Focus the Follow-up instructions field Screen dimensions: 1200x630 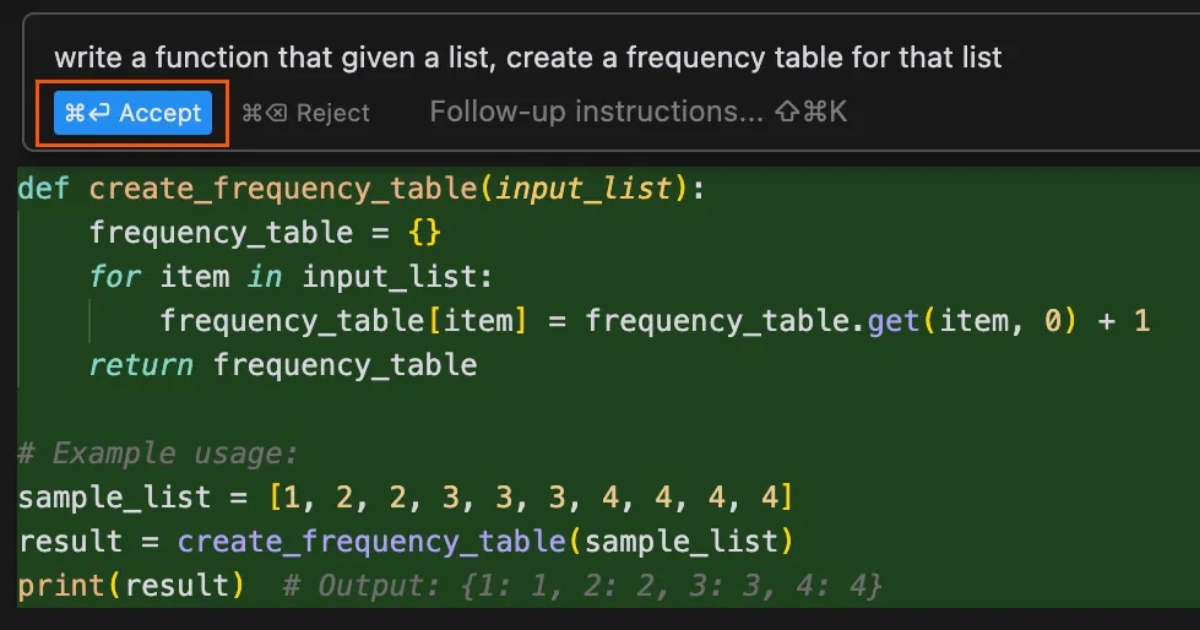tap(596, 112)
